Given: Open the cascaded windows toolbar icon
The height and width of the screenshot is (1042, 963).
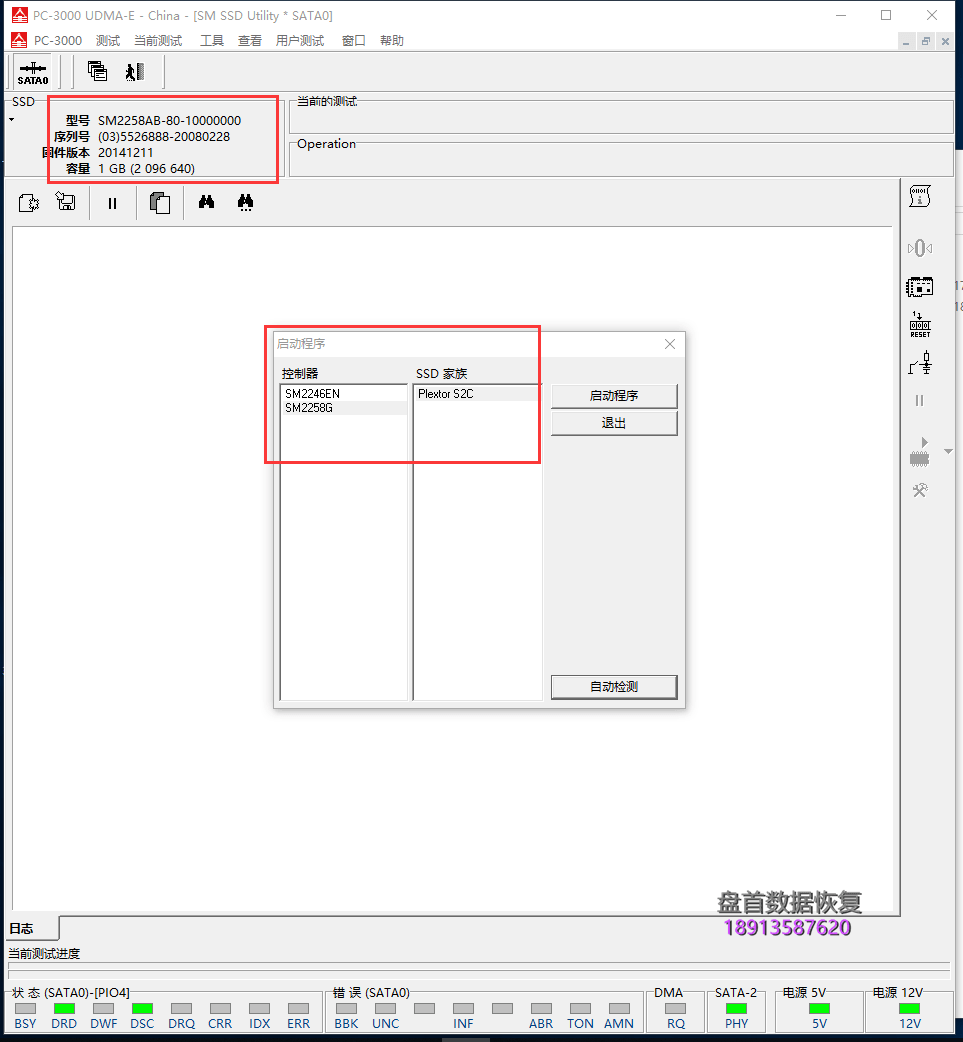Looking at the screenshot, I should (x=97, y=71).
